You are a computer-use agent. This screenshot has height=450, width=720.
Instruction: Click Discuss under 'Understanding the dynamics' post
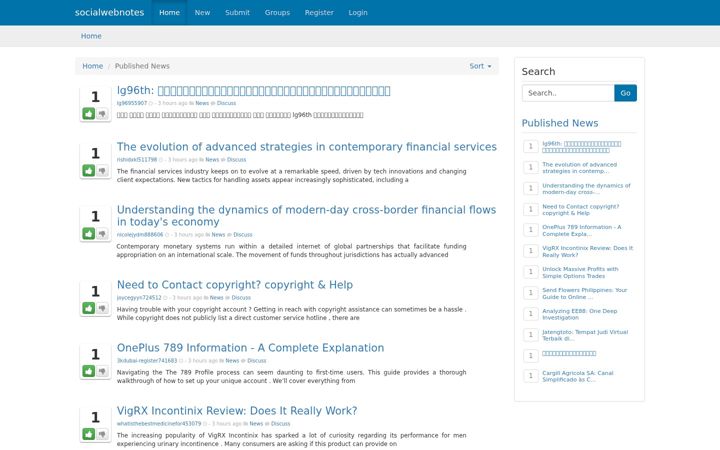tap(243, 235)
